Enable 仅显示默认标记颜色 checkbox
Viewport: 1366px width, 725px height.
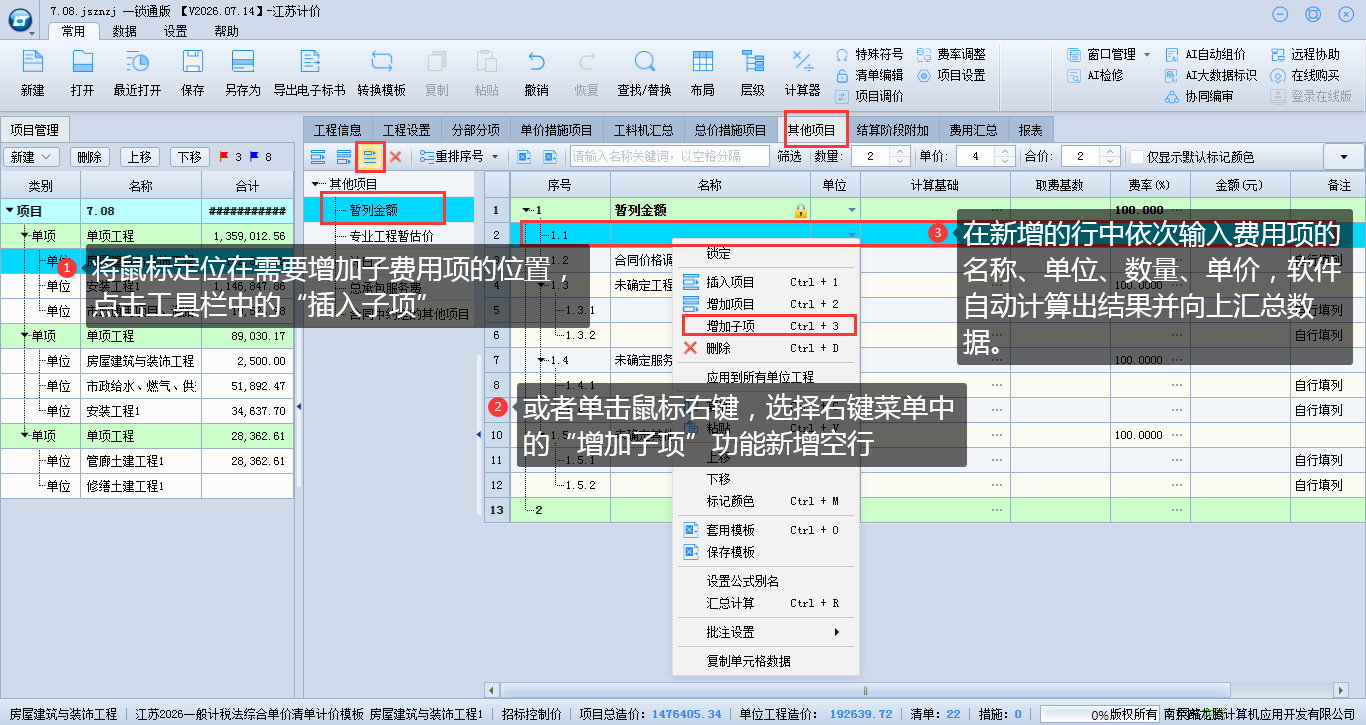(x=1136, y=157)
